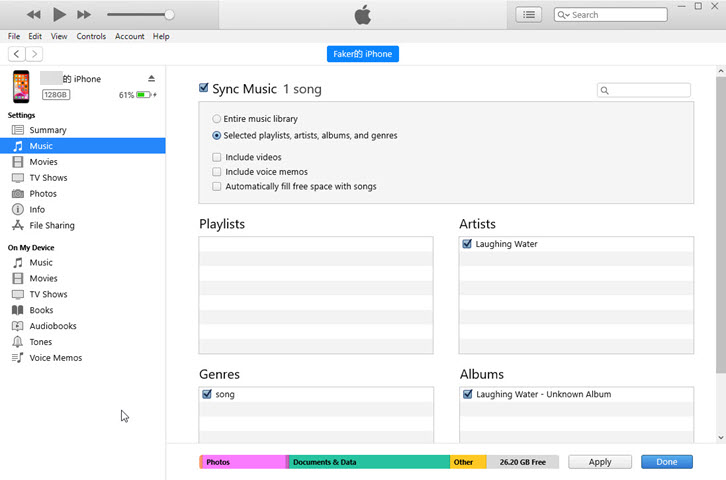Open the Account menu

pos(130,36)
